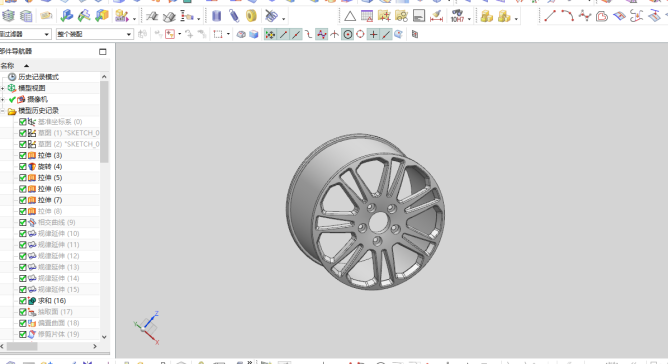Click the heart-shaped curve icon
Screen dimensions: 668x364
(x=602, y=16)
